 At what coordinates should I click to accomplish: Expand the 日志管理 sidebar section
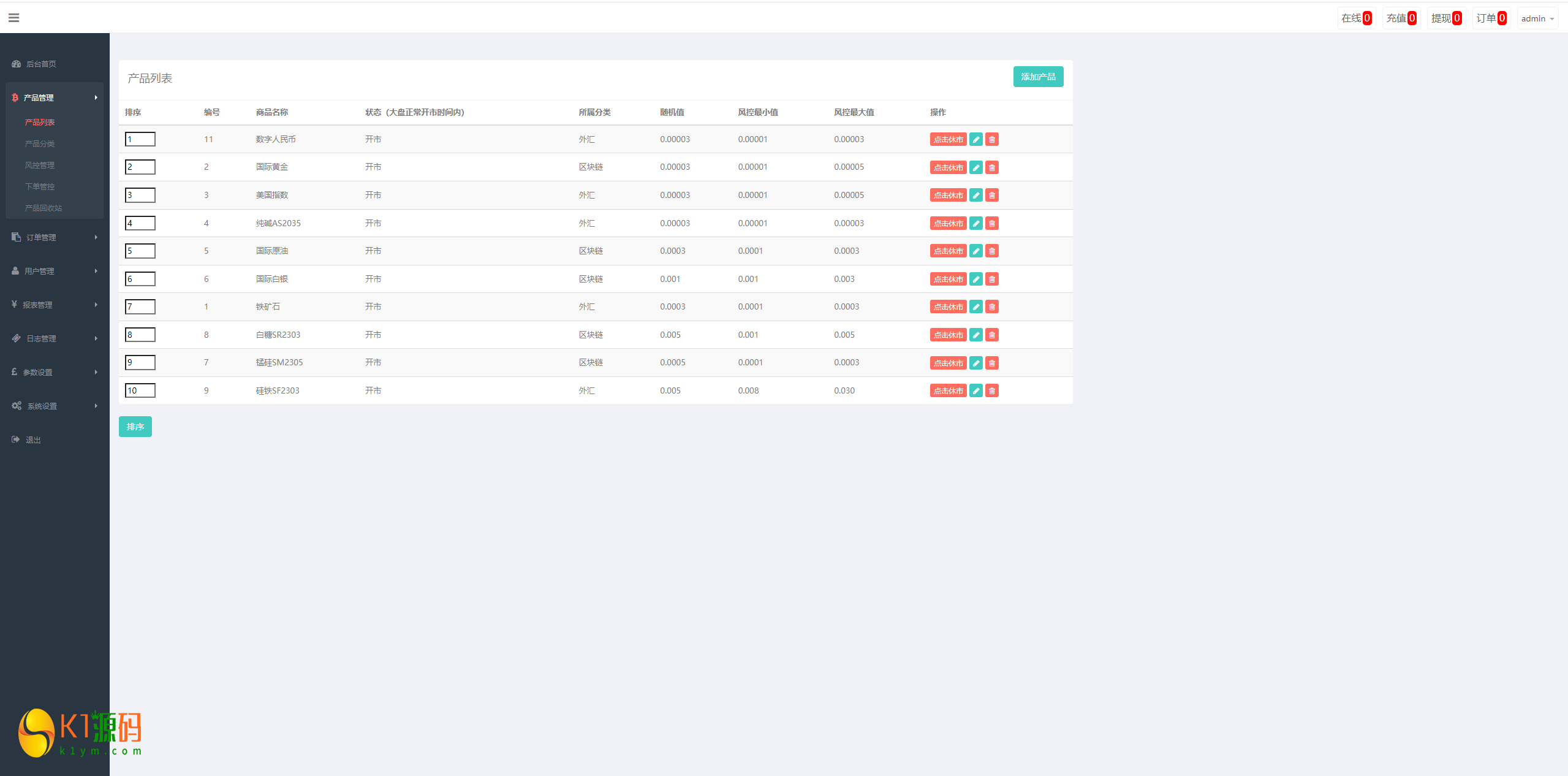coord(55,338)
